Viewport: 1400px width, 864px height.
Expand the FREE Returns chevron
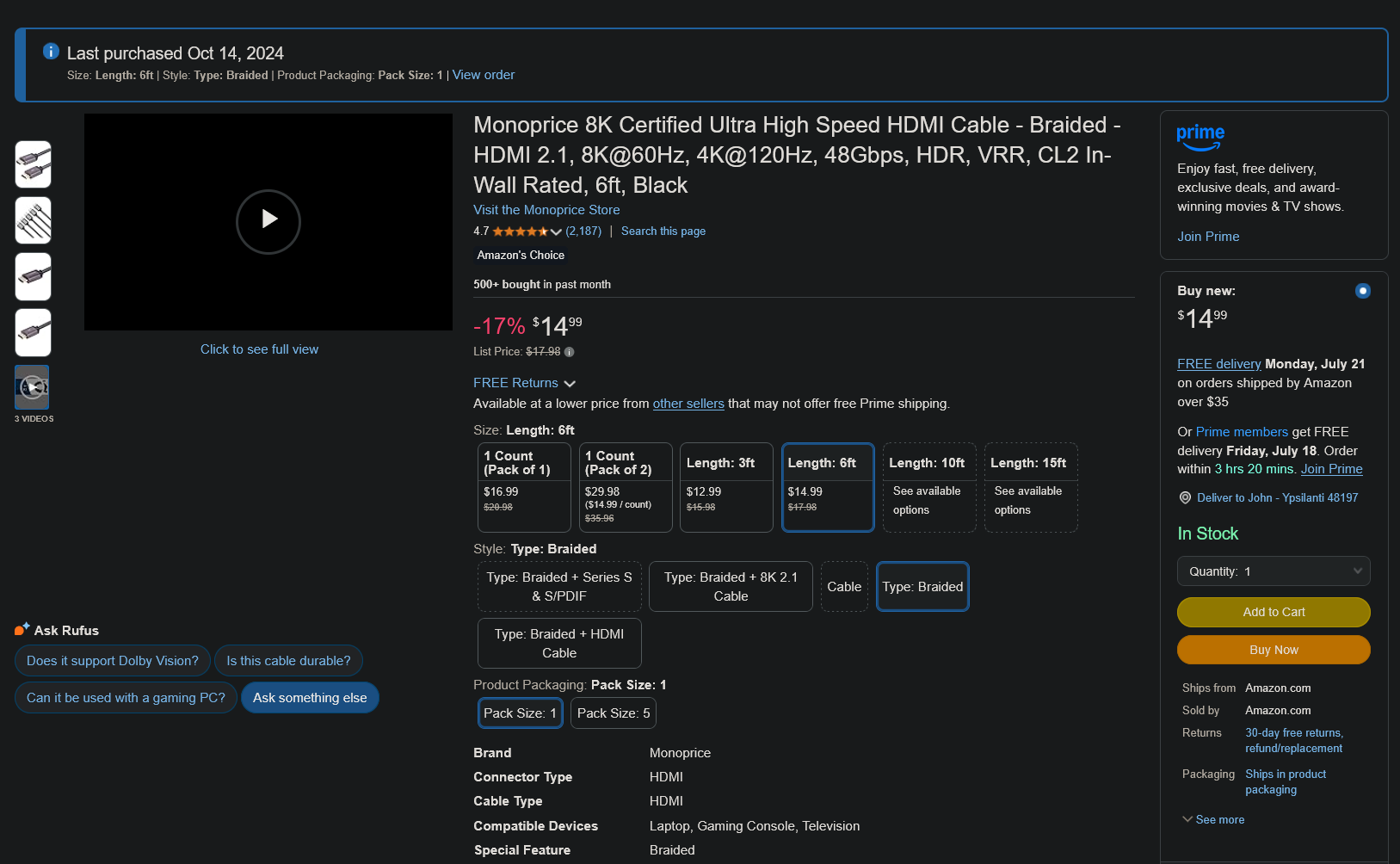tap(570, 384)
